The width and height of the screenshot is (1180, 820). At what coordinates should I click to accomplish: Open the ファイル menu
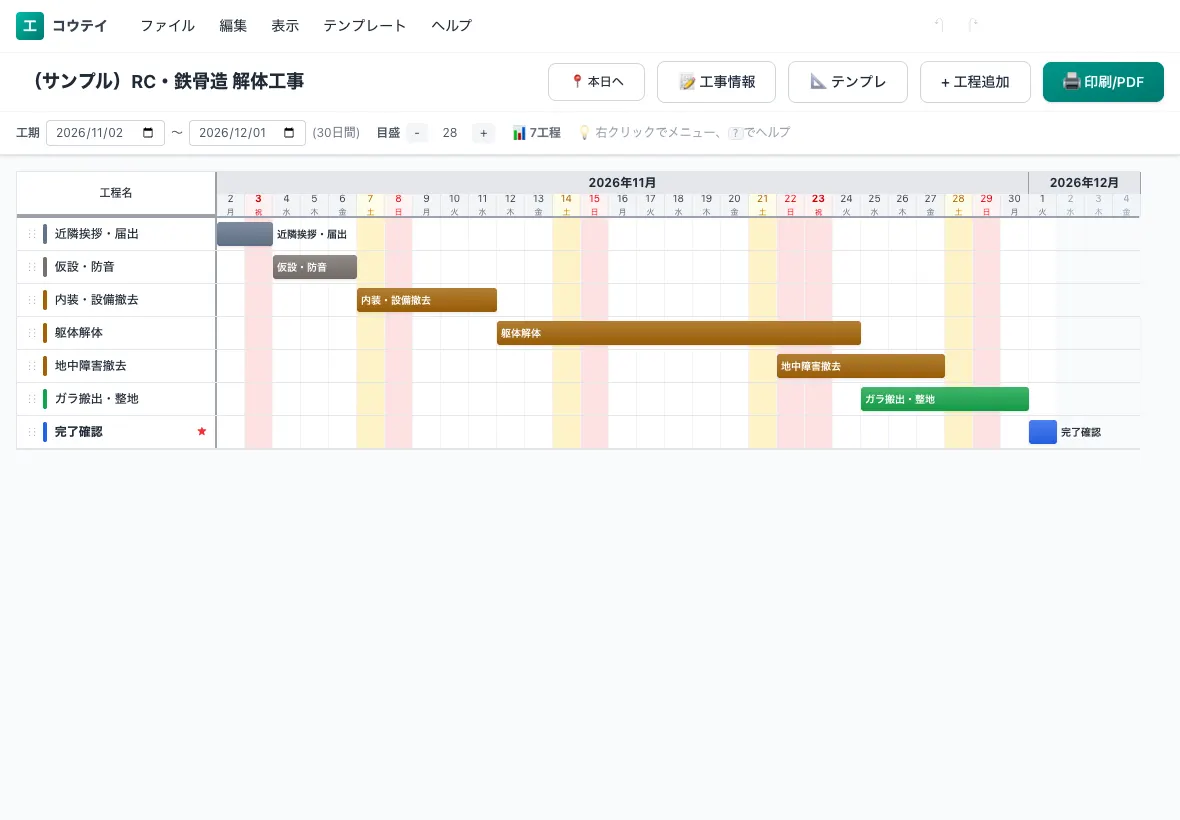pyautogui.click(x=167, y=26)
